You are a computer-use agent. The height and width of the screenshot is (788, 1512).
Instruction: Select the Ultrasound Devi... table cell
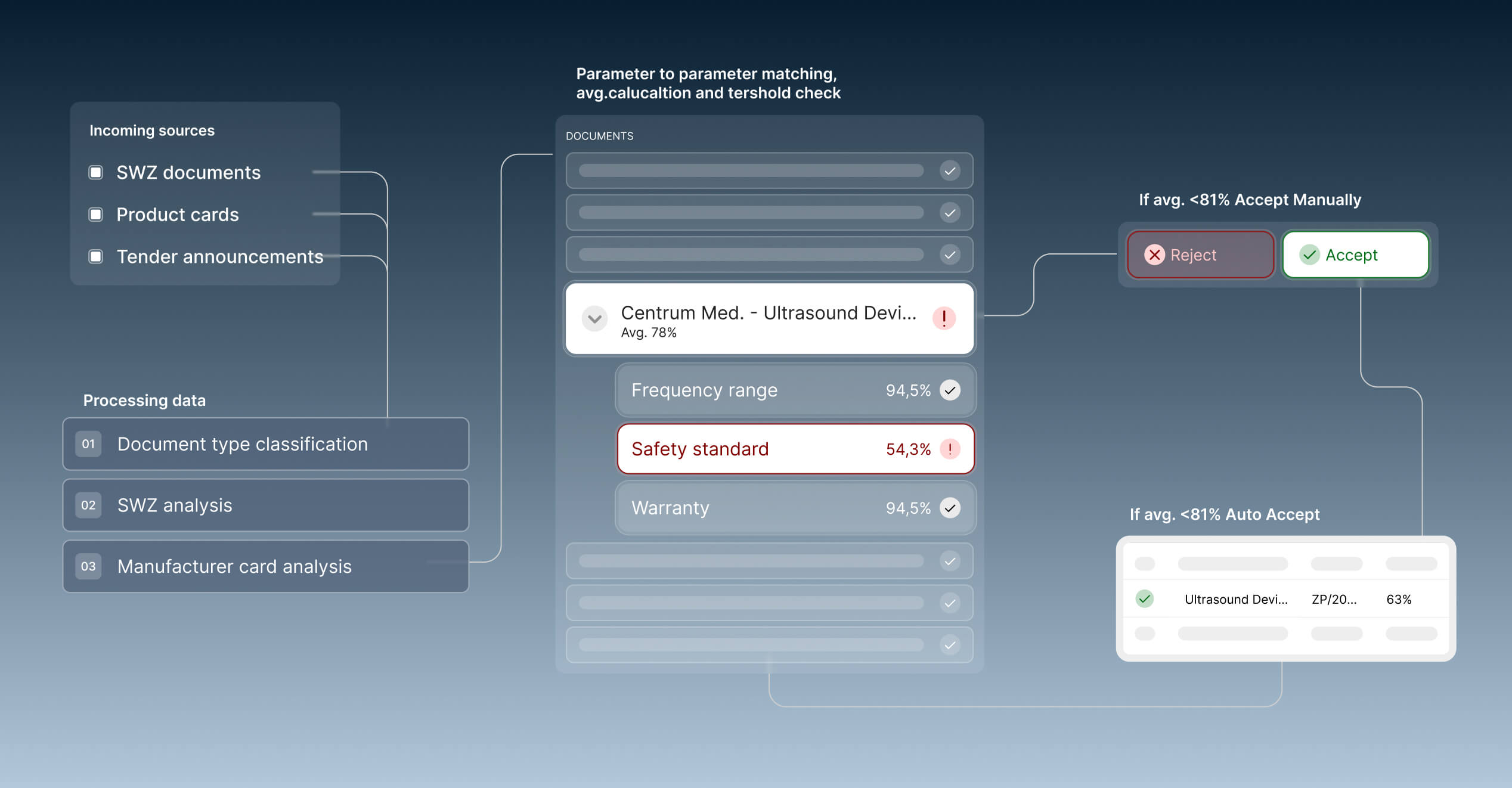1236,599
